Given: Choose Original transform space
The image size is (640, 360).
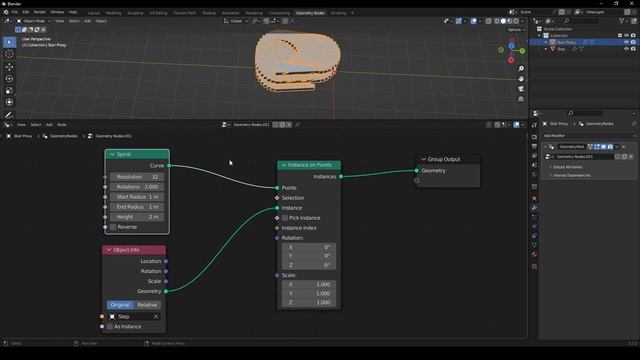Looking at the screenshot, I should (x=120, y=305).
